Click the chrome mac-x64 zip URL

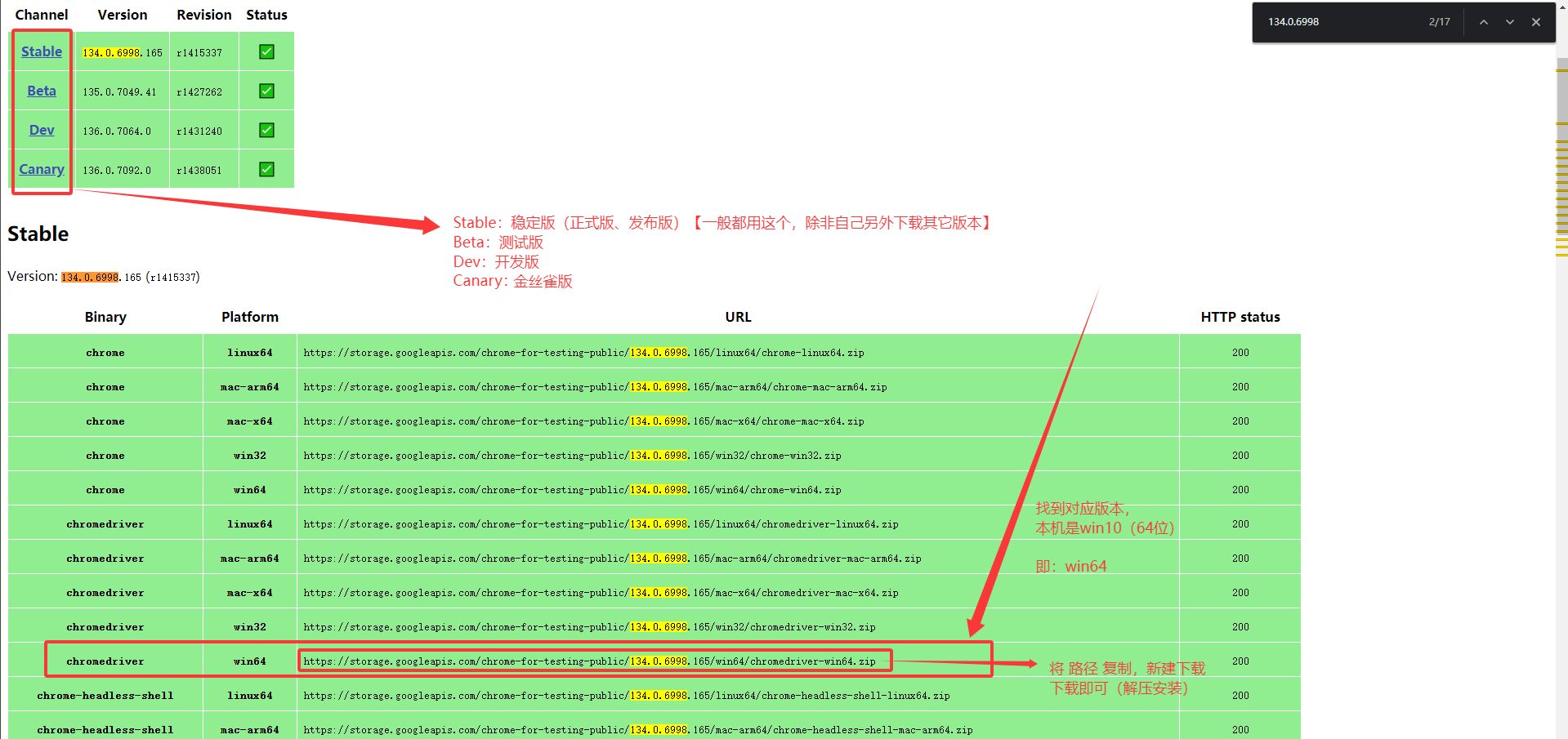583,421
